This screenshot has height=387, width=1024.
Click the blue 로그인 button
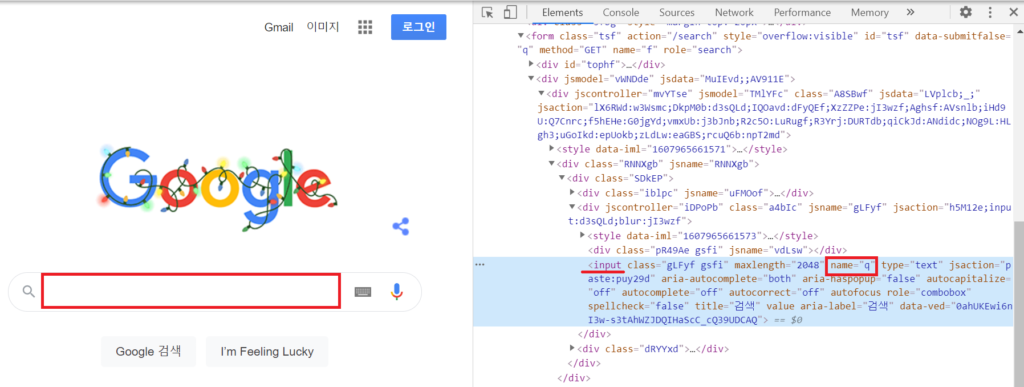pos(419,27)
